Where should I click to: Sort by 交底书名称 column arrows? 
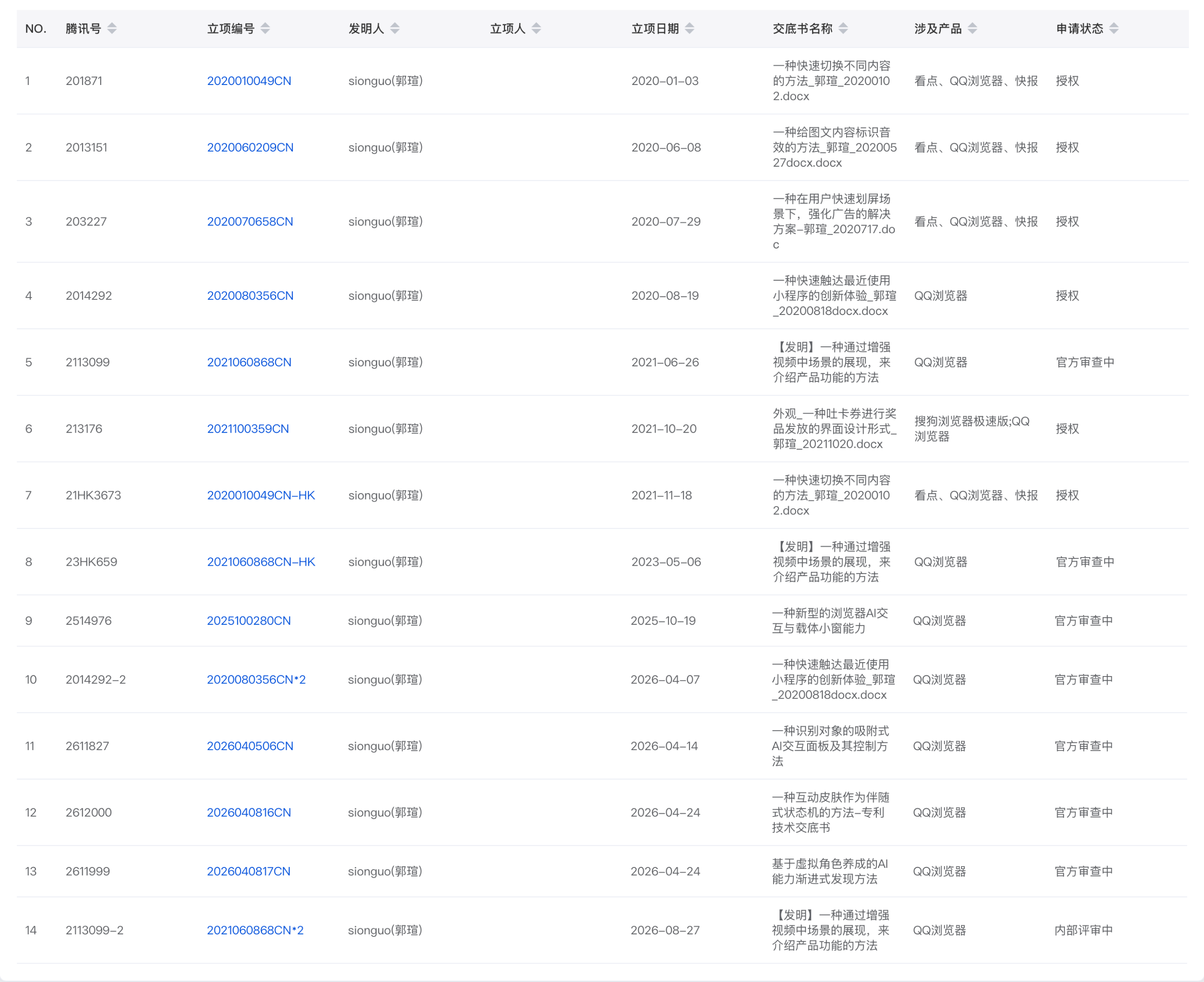pyautogui.click(x=843, y=28)
